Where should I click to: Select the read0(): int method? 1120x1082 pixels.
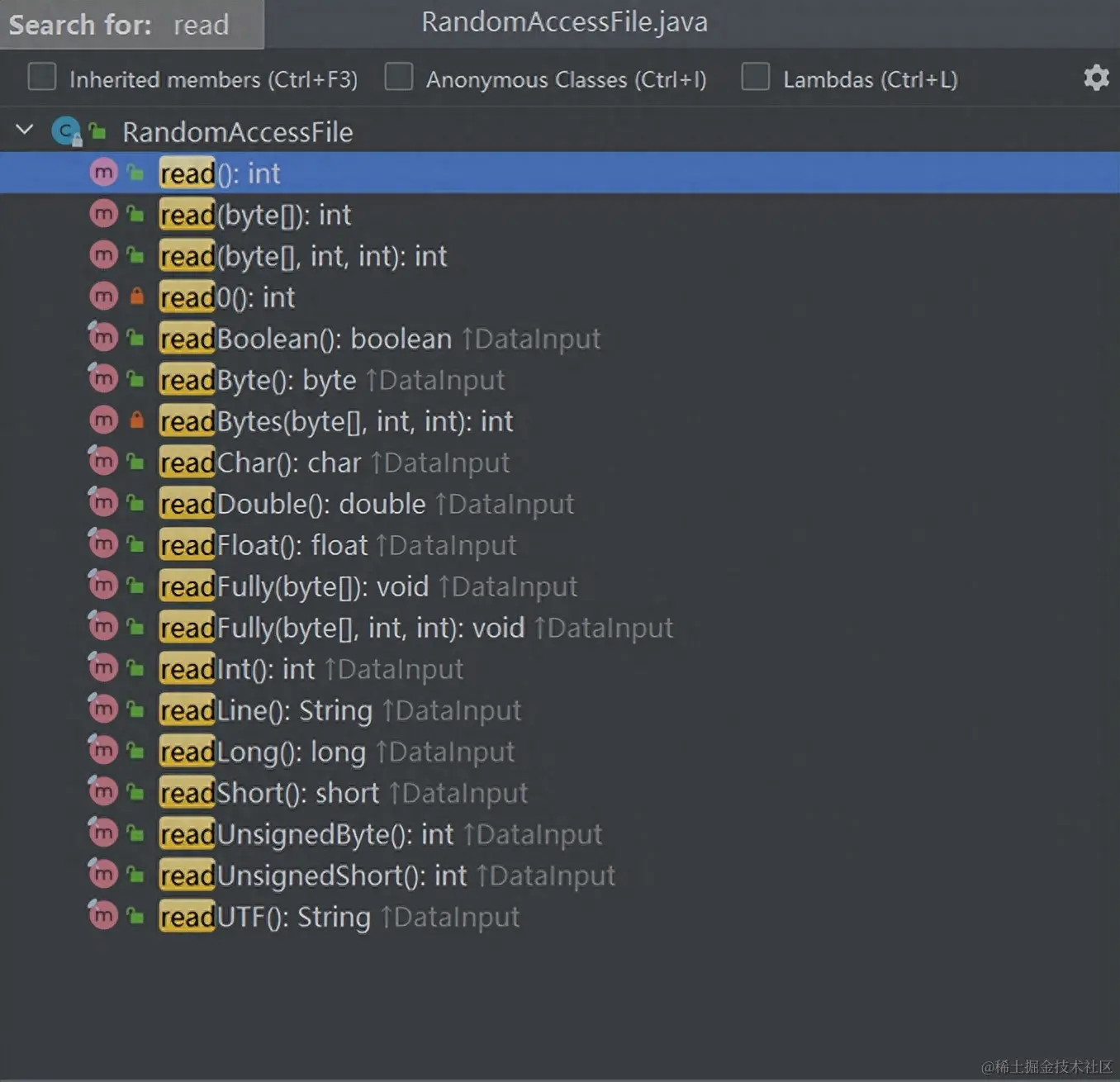tap(227, 297)
